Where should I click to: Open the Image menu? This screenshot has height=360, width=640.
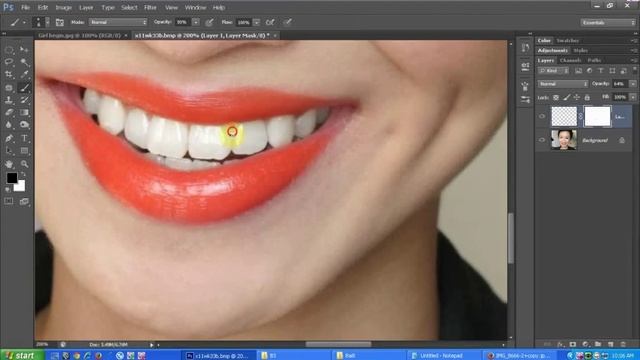[63, 7]
